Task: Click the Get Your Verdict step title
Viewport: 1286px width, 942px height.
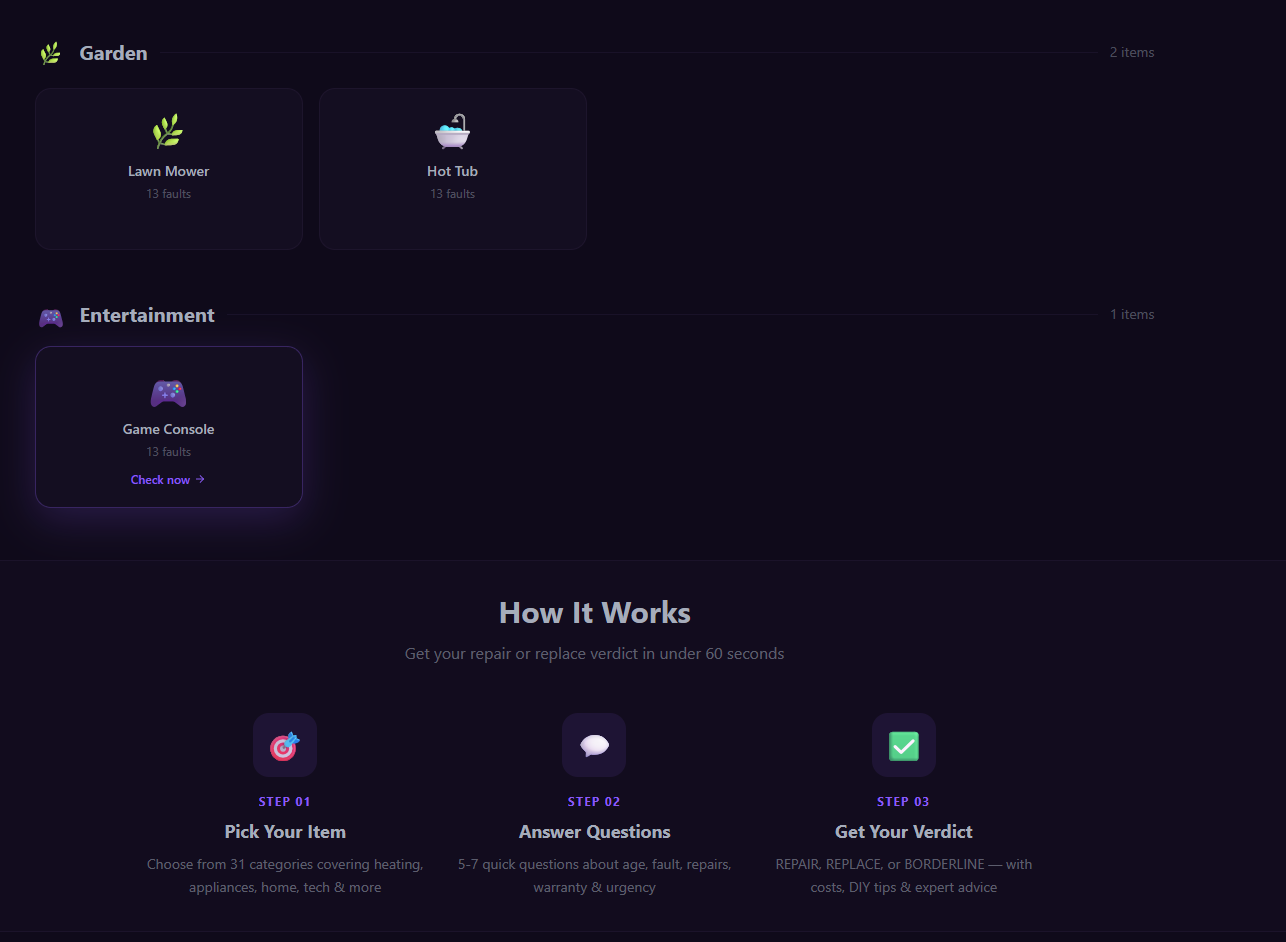Action: coord(903,832)
